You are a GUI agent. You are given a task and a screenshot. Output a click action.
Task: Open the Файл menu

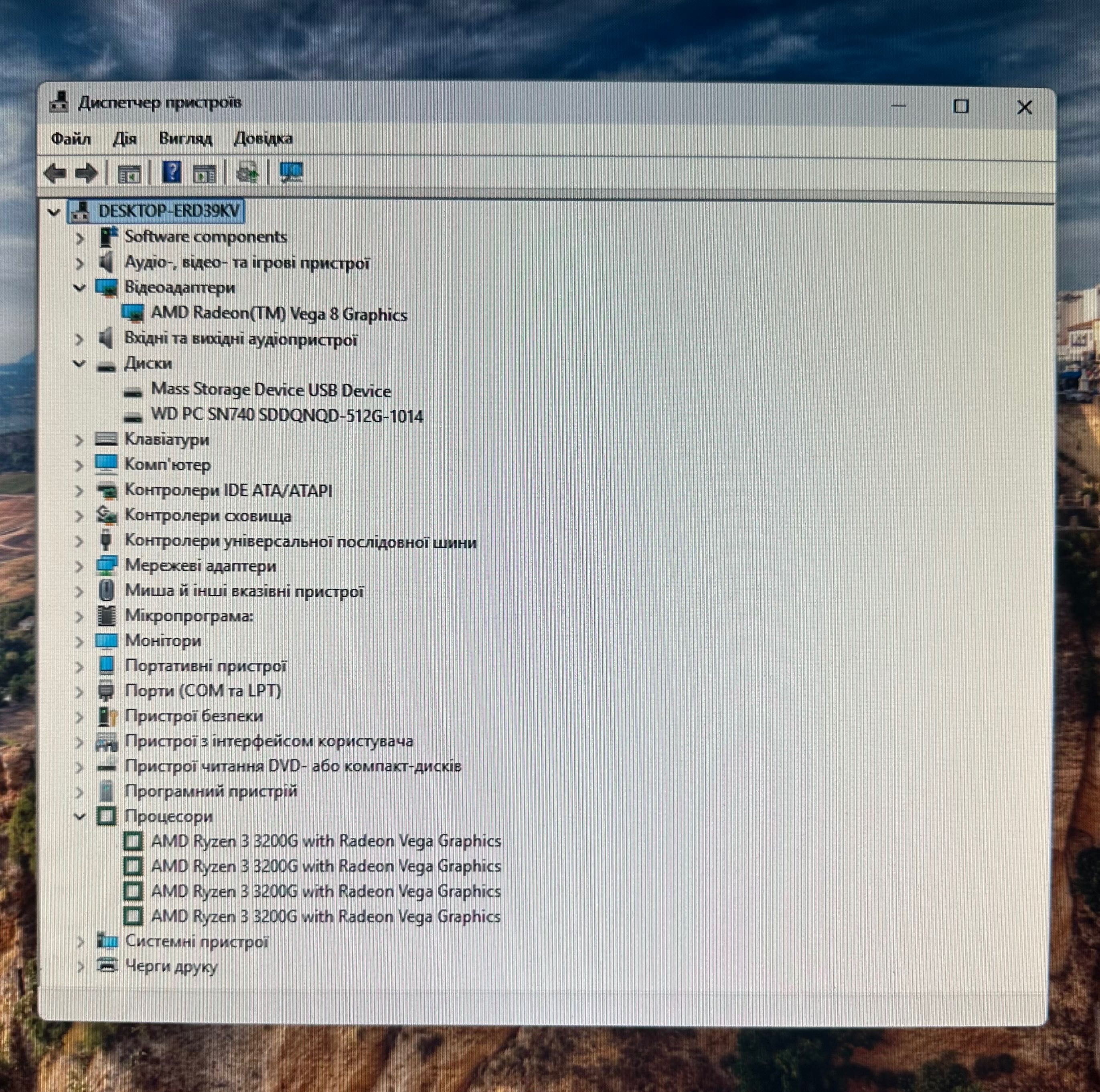coord(71,138)
